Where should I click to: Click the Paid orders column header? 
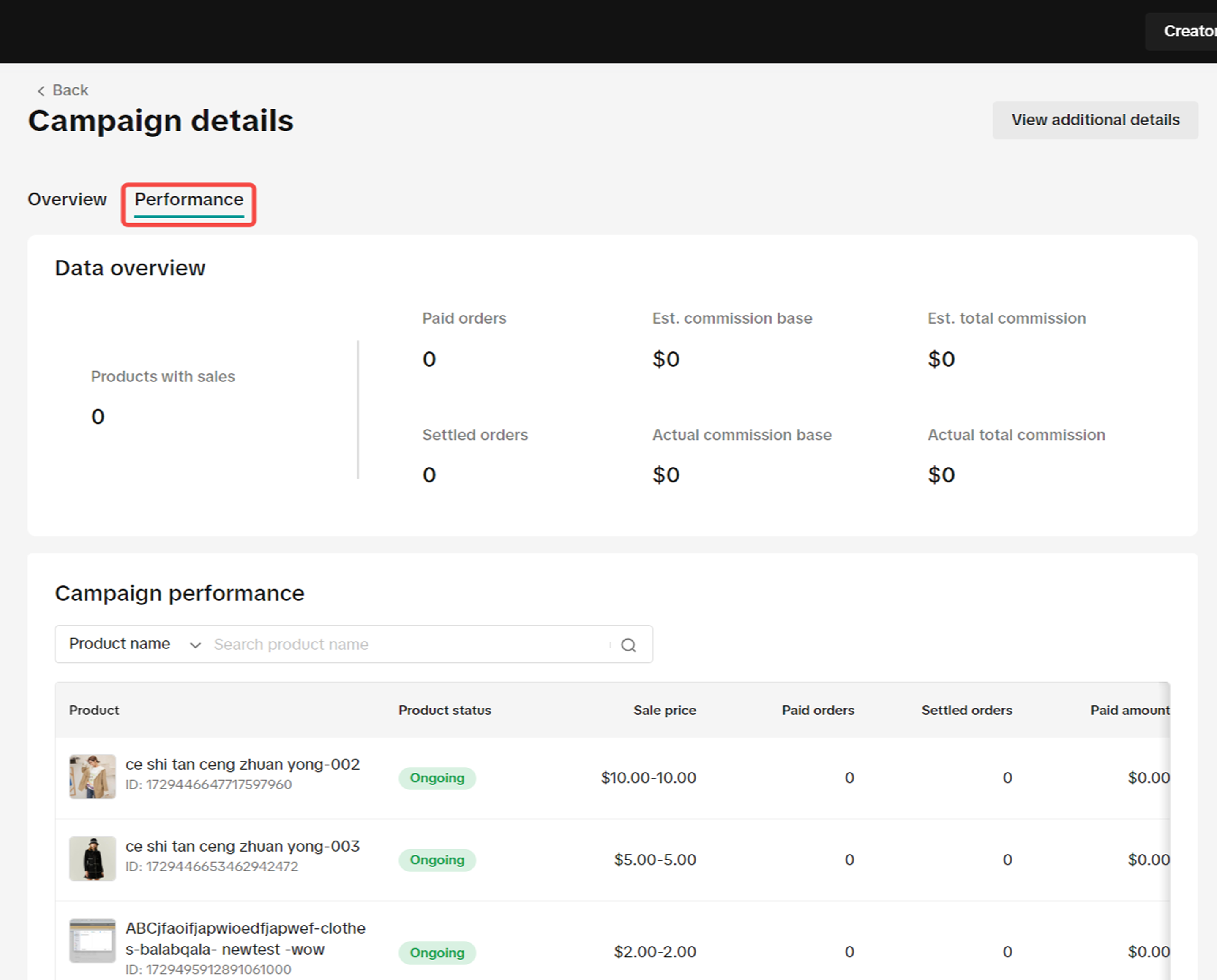tap(817, 710)
